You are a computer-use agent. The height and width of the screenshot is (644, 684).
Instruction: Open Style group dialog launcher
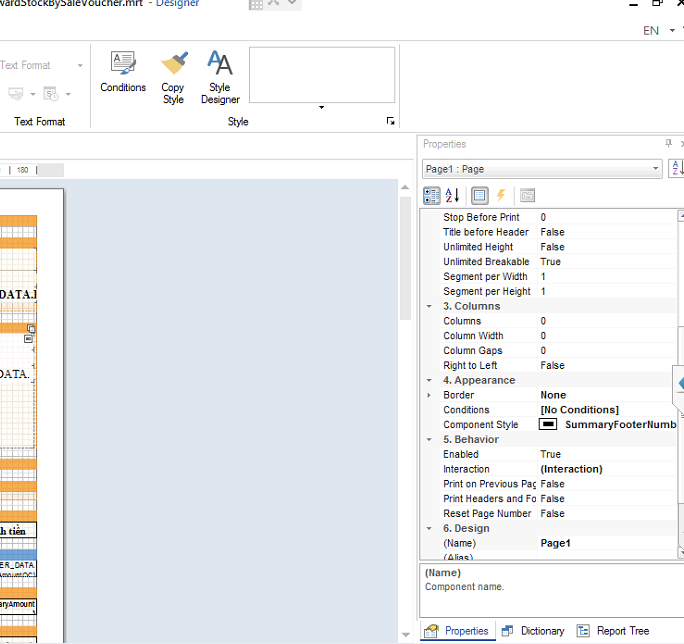(390, 122)
